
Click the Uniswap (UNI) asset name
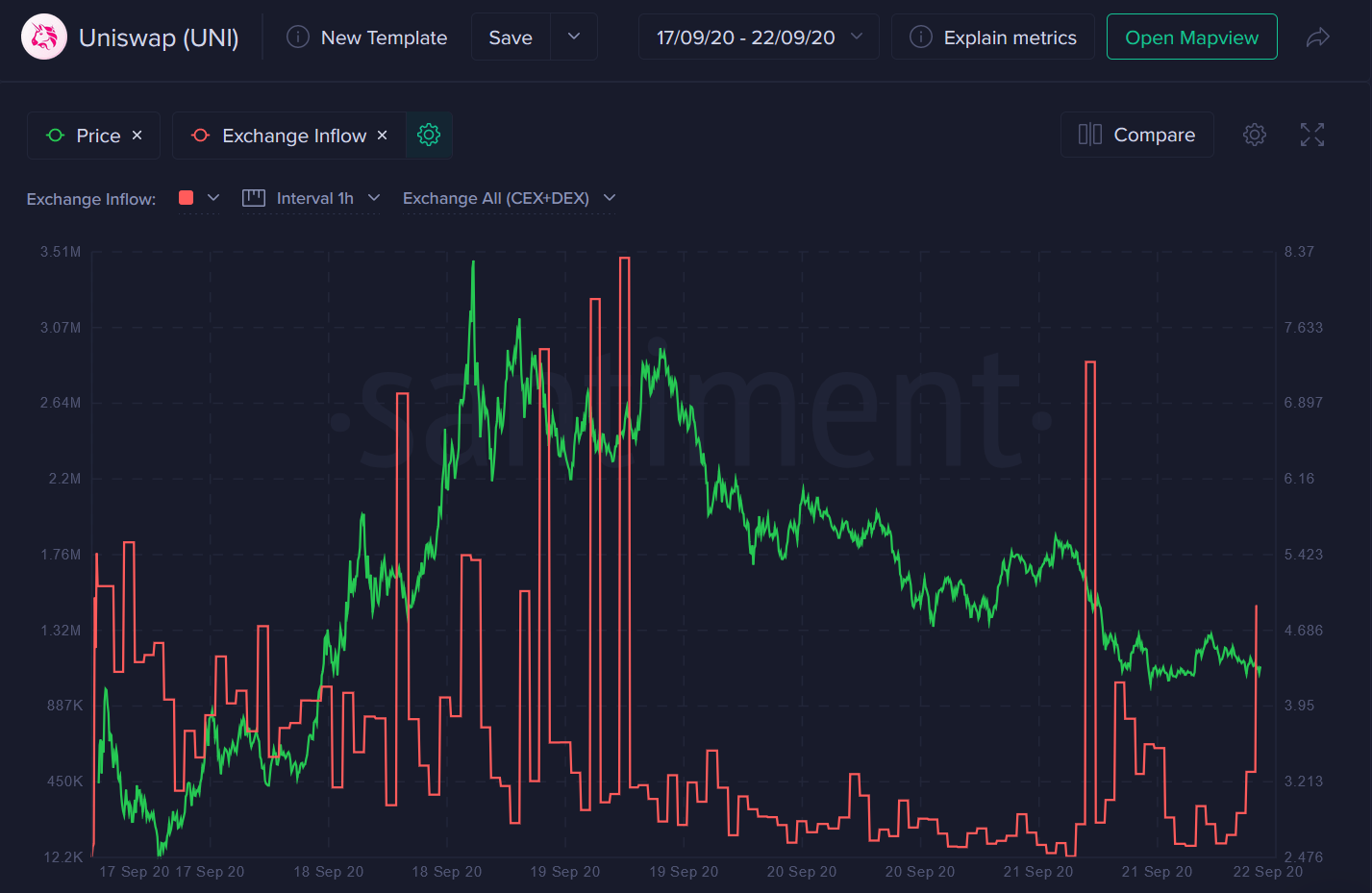(159, 37)
